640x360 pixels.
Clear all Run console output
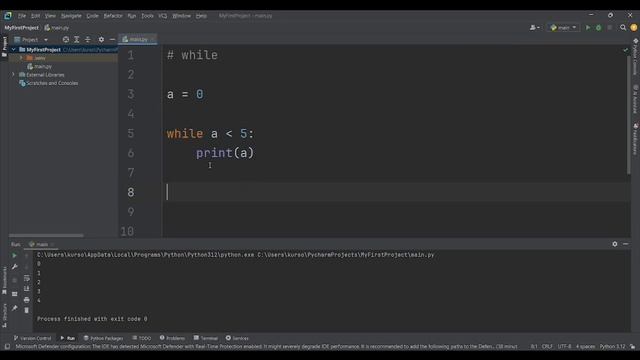tap(27, 311)
